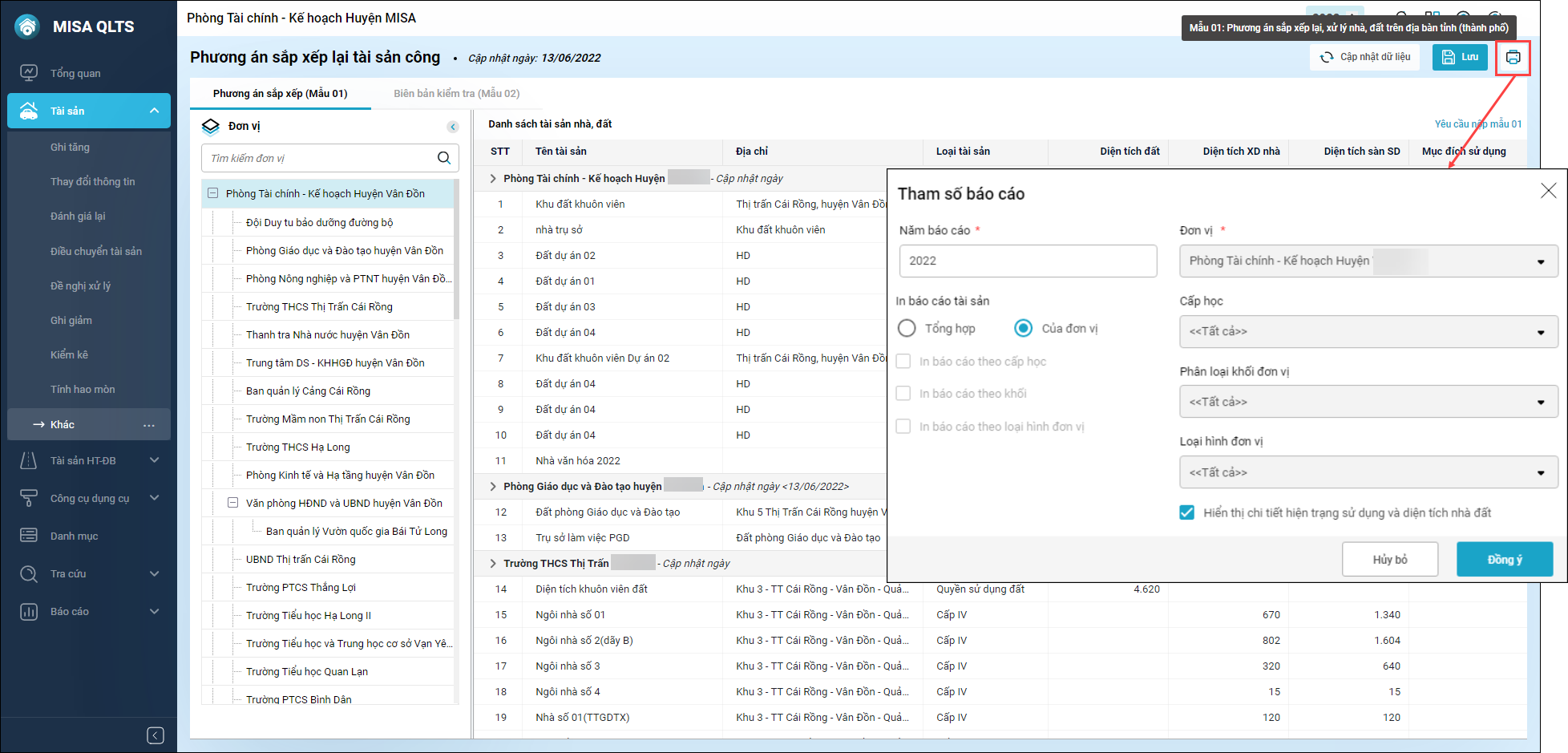Click the Tra cứu search icon in sidebar
Image resolution: width=1568 pixels, height=753 pixels.
29,573
